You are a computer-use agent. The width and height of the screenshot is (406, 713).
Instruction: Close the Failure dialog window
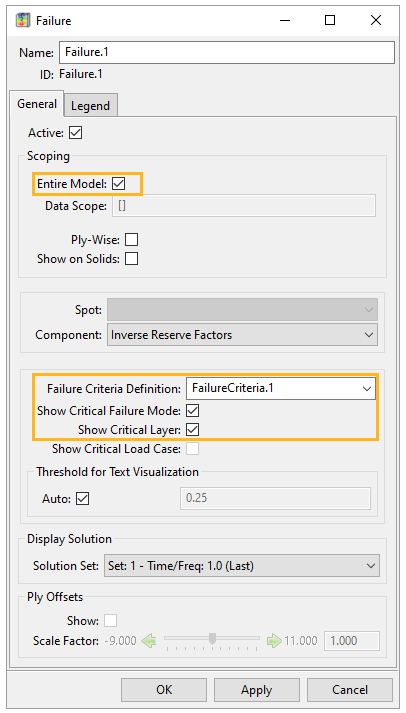[x=376, y=20]
